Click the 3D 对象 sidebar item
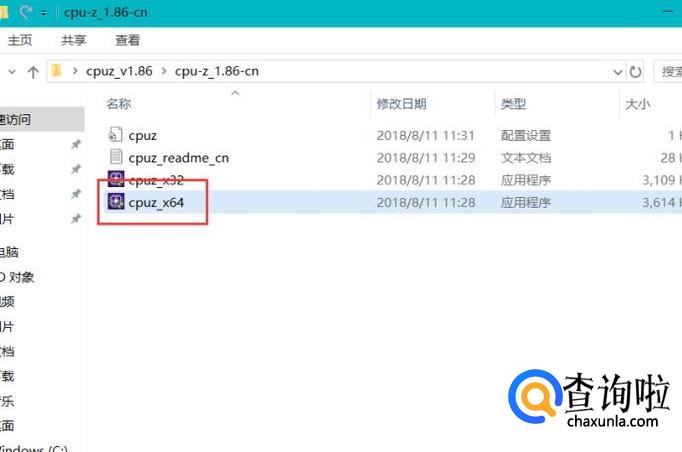 pos(17,277)
